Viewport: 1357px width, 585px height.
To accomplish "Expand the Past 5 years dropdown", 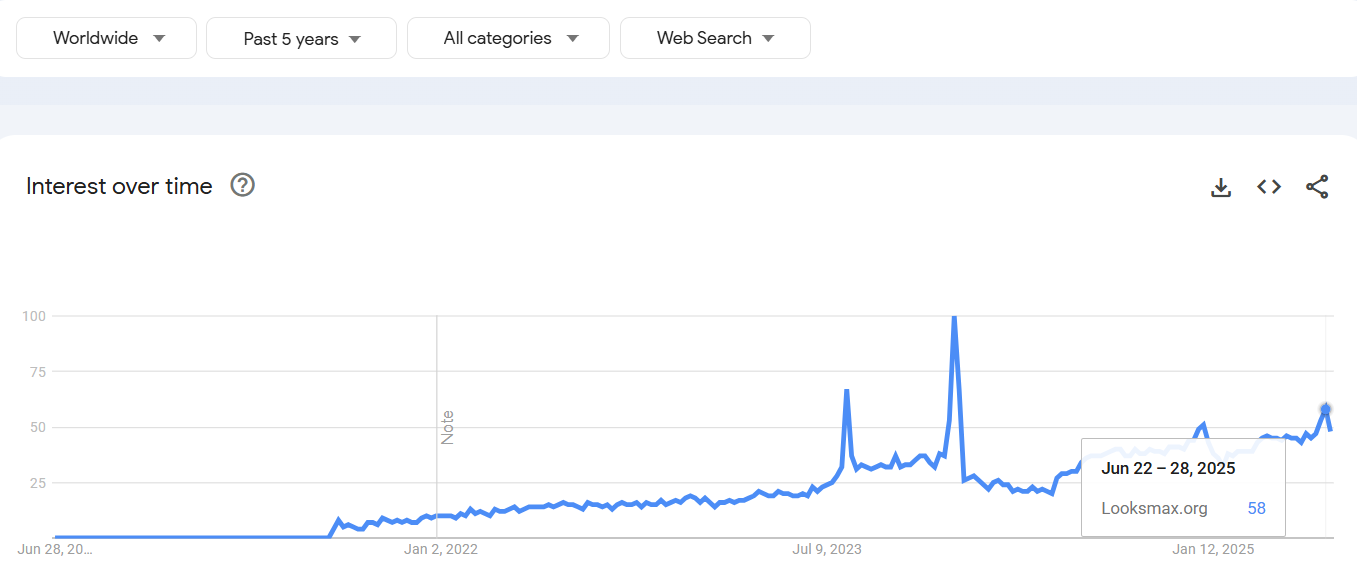I will [301, 38].
